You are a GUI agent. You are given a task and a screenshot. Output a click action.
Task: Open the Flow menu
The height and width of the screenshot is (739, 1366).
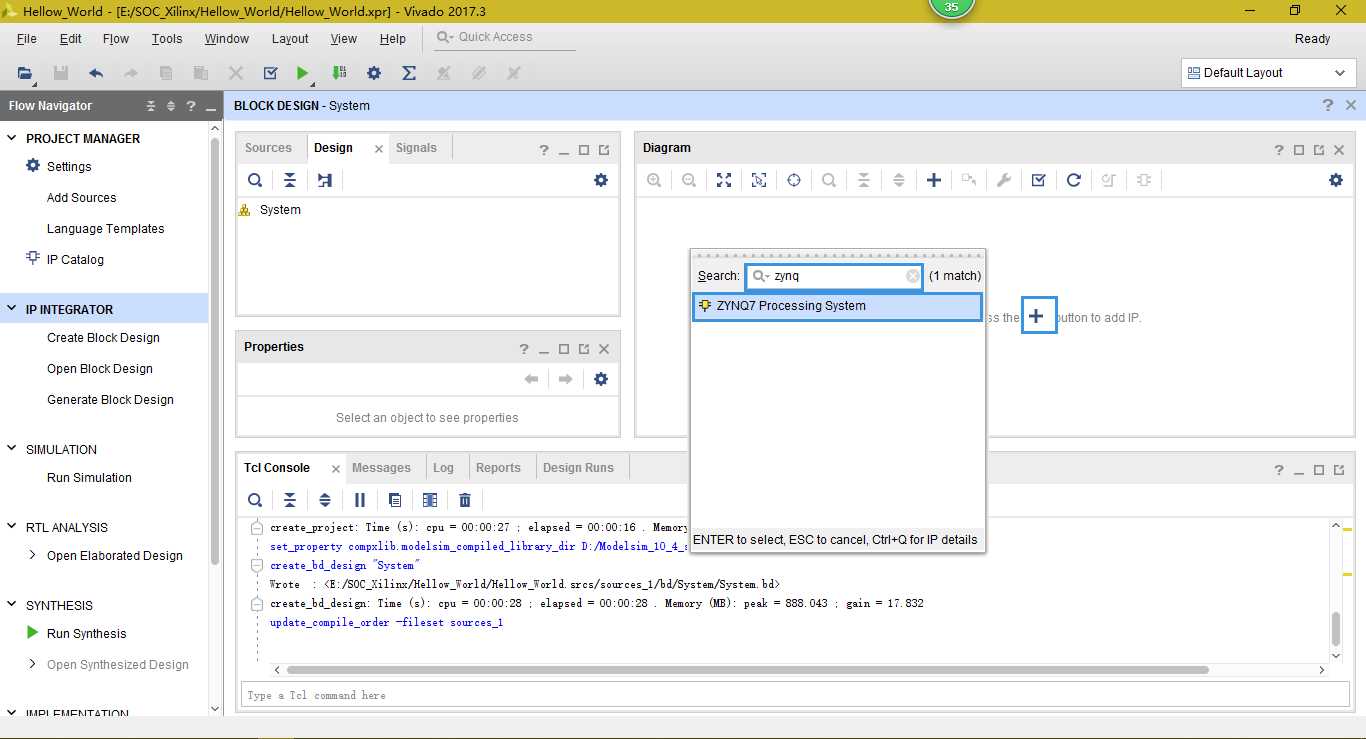pyautogui.click(x=116, y=39)
